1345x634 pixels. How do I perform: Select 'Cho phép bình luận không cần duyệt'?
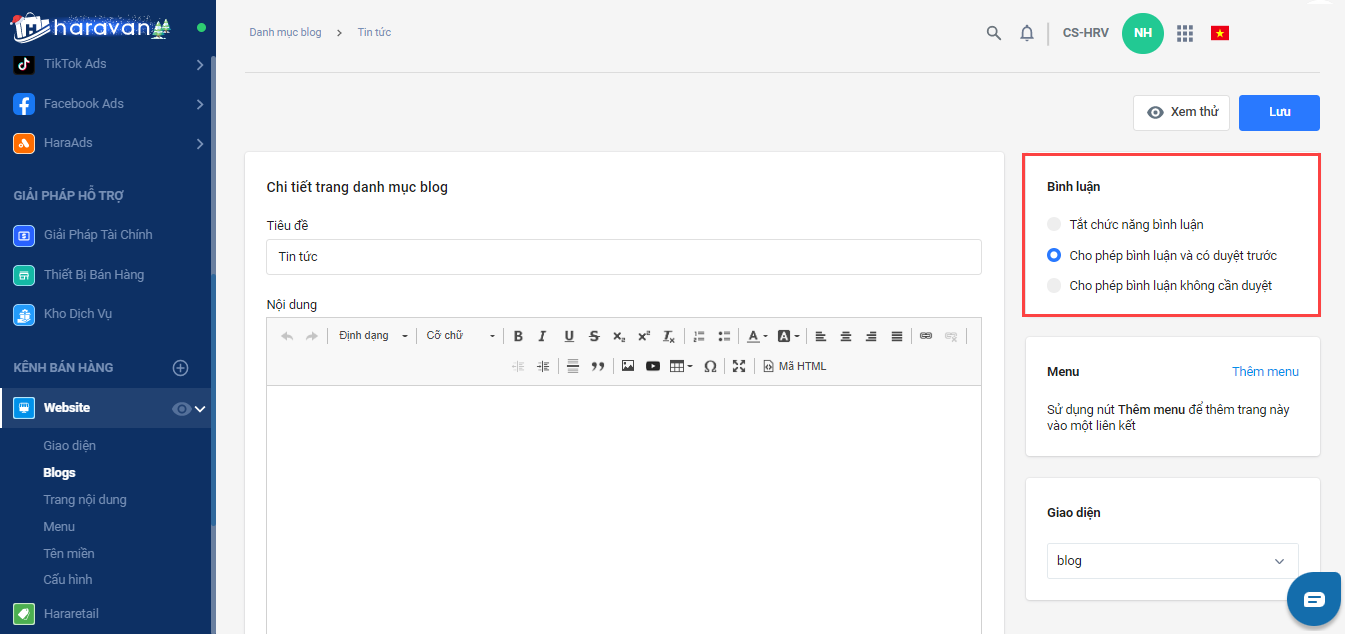pyautogui.click(x=1054, y=286)
